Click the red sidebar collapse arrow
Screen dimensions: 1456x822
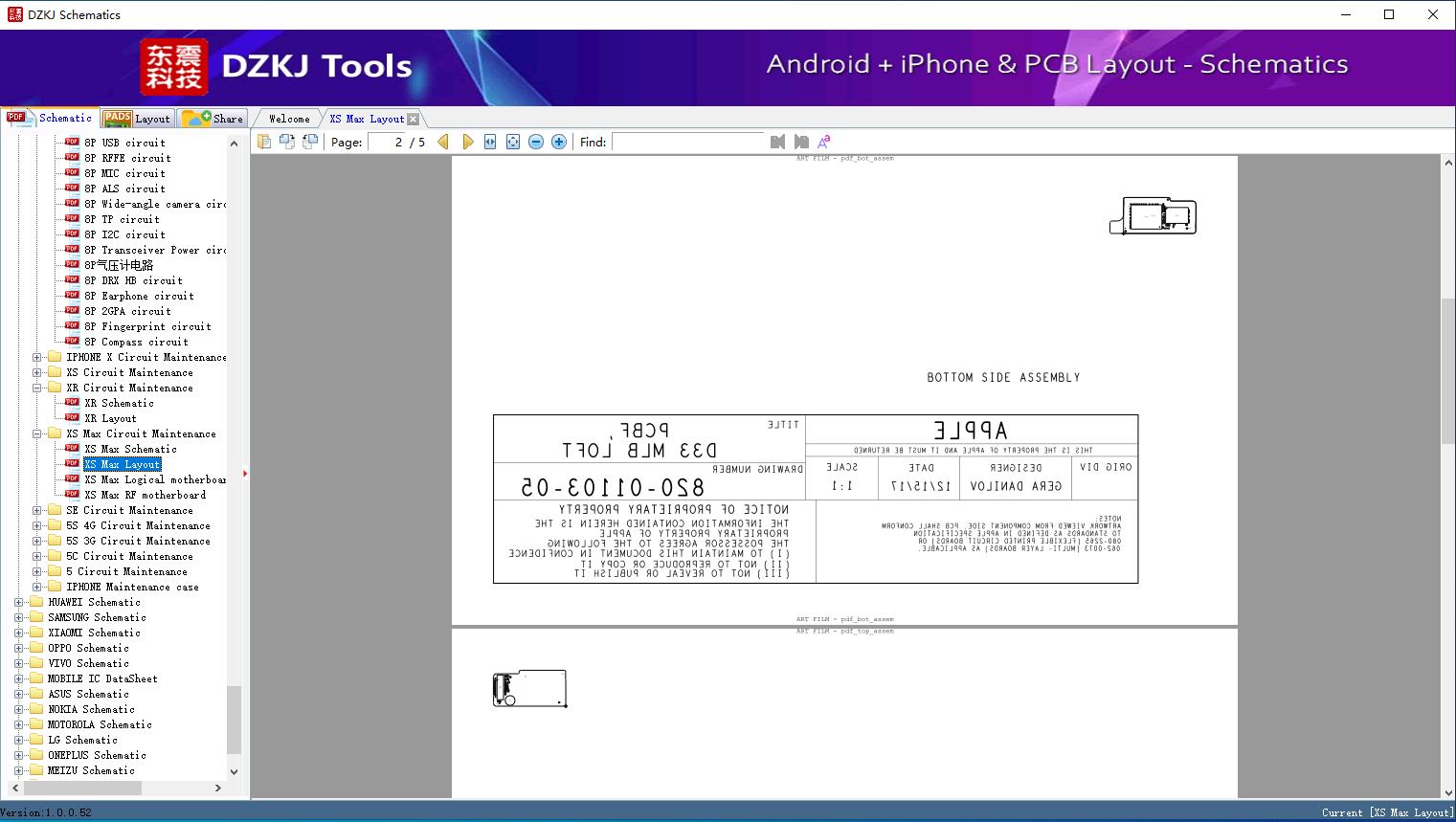245,473
